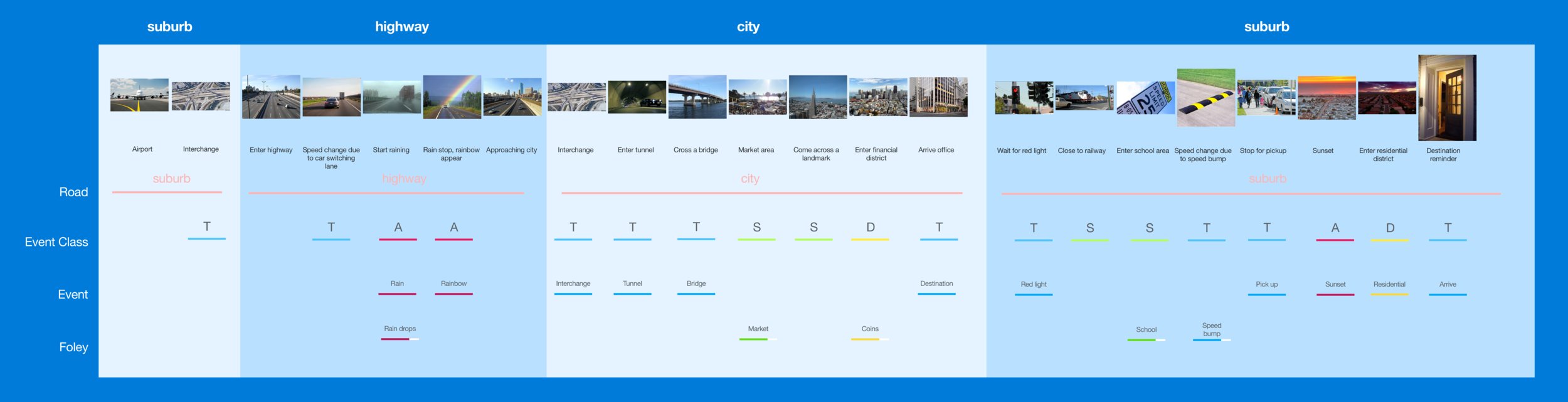Image resolution: width=1568 pixels, height=402 pixels.
Task: Select the yellow-black speed bump photo
Action: 1206,98
